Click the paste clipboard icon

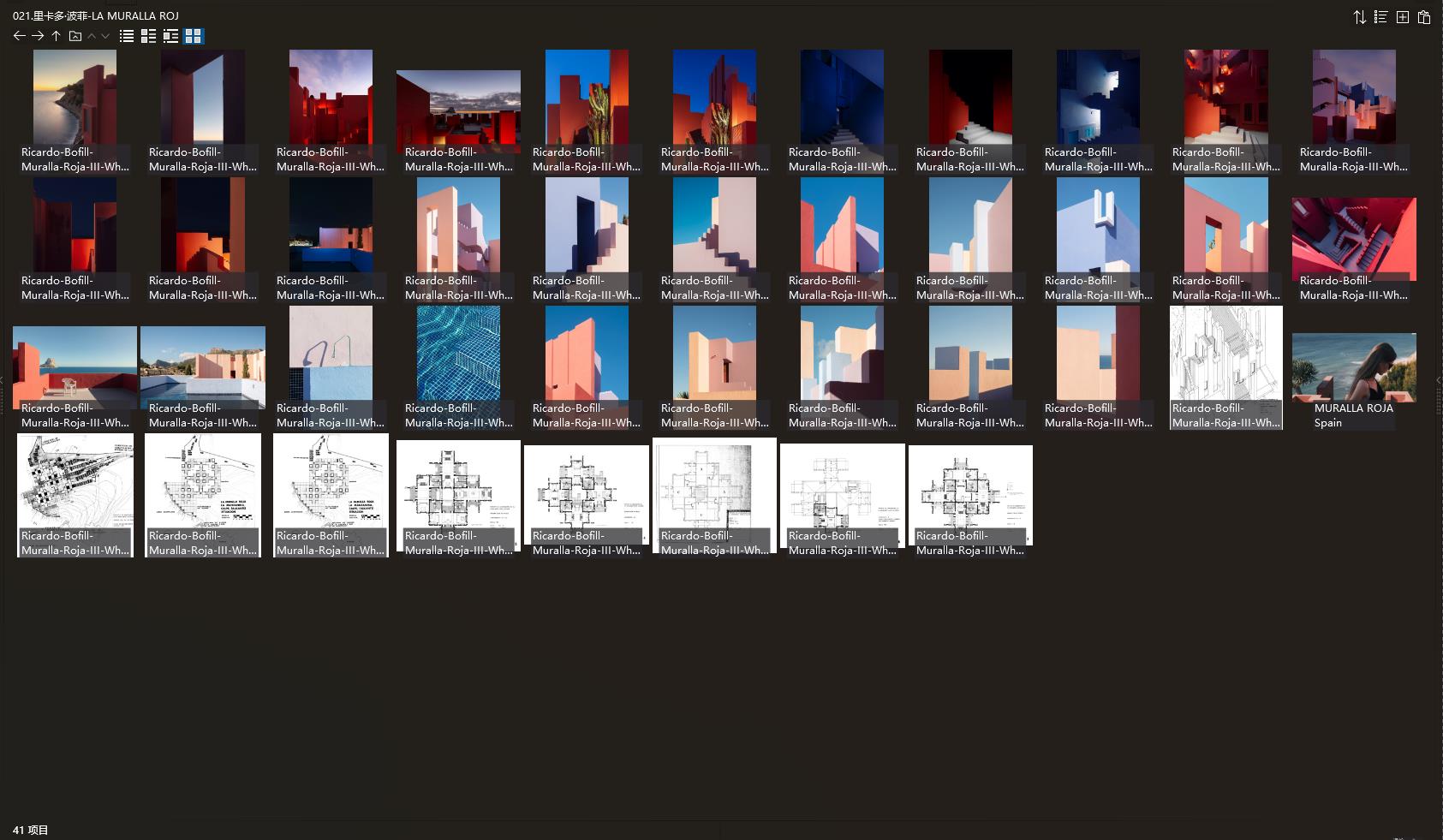point(1424,17)
